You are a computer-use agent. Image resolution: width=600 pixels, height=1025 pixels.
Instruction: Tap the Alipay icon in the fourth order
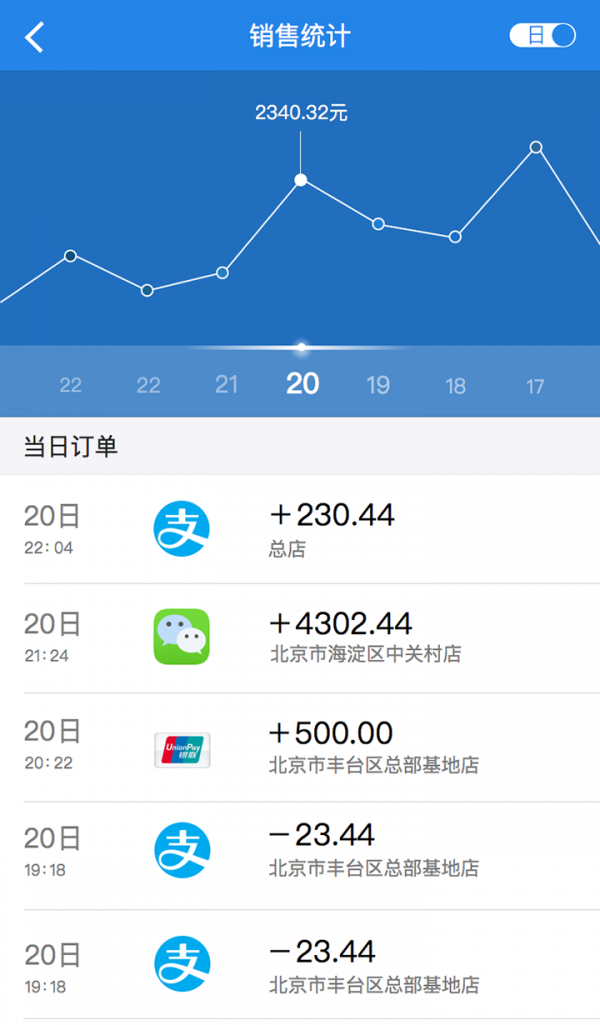pyautogui.click(x=182, y=850)
